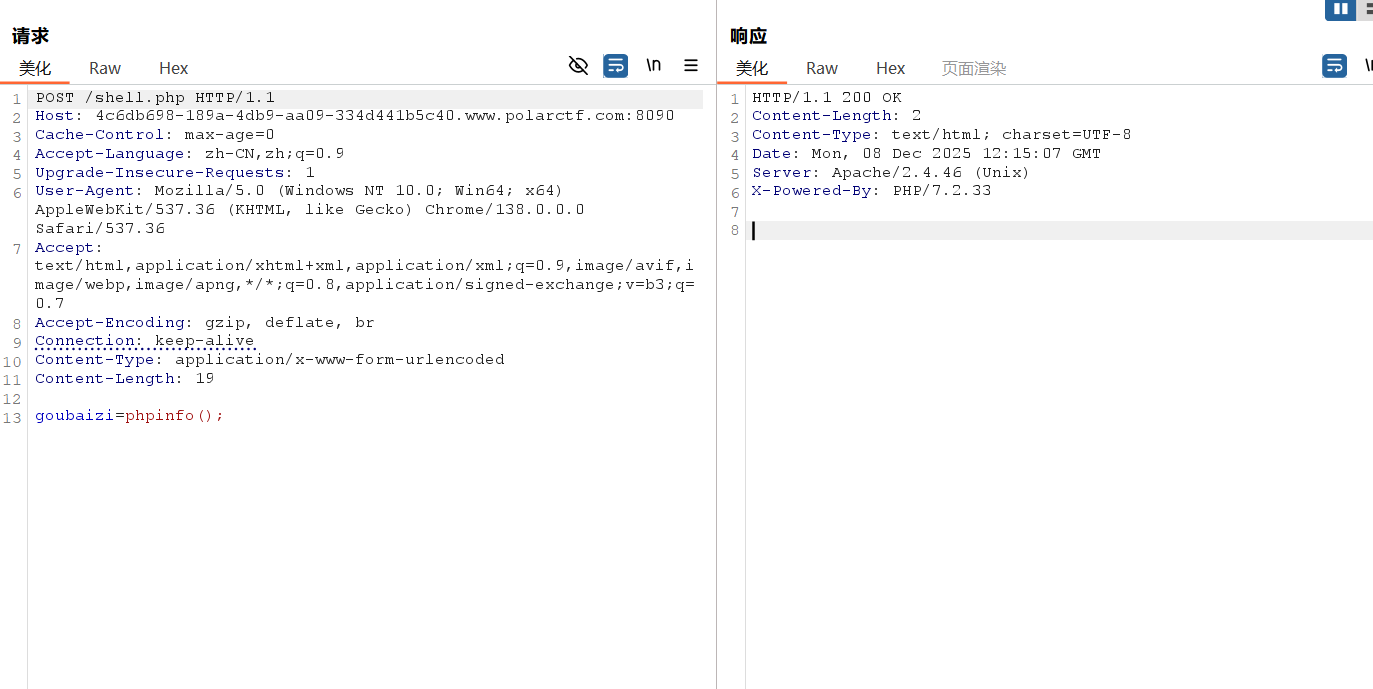
Task: Click the response Date header line
Action: [927, 154]
